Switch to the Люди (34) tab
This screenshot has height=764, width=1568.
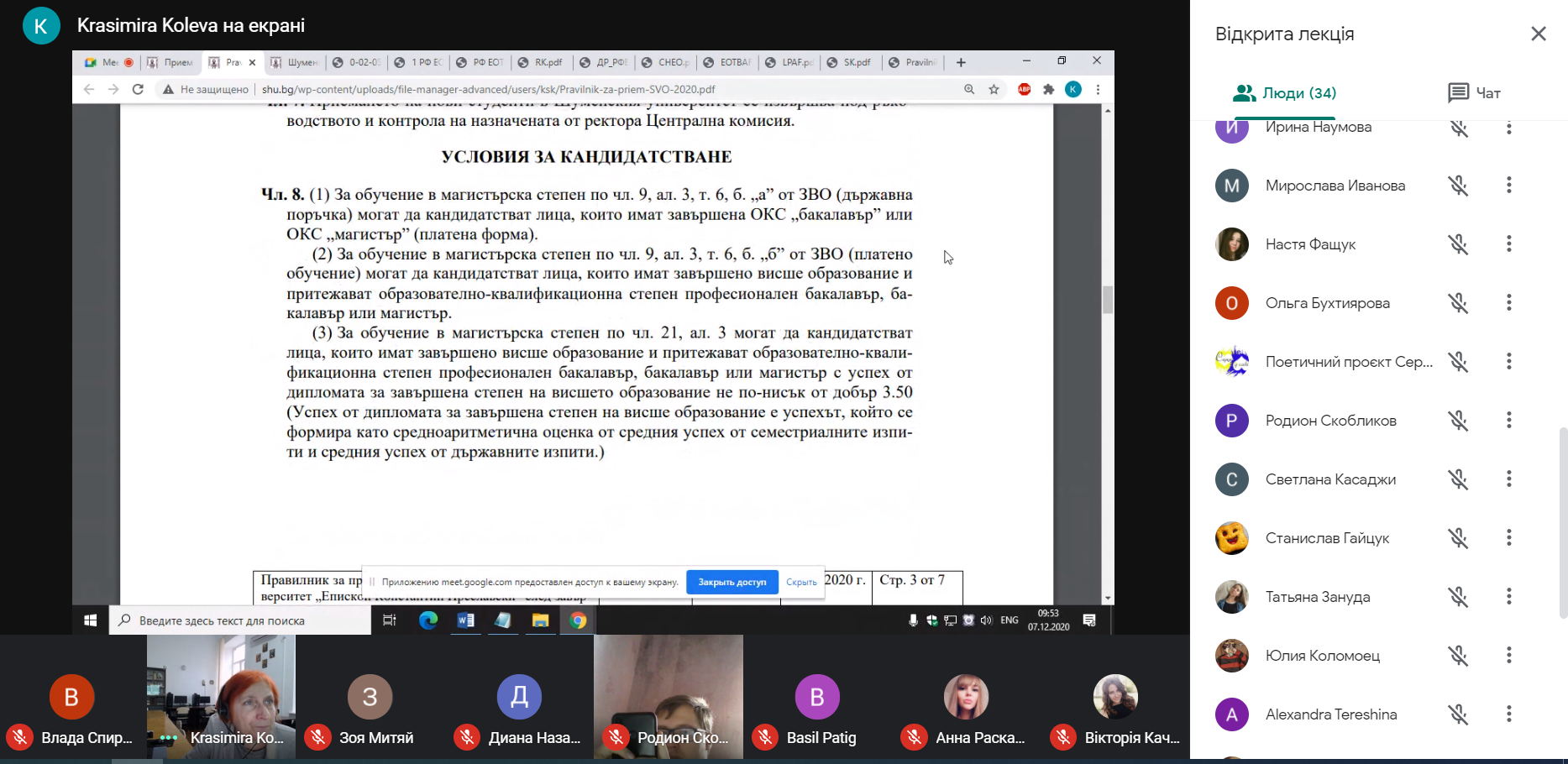[x=1284, y=93]
